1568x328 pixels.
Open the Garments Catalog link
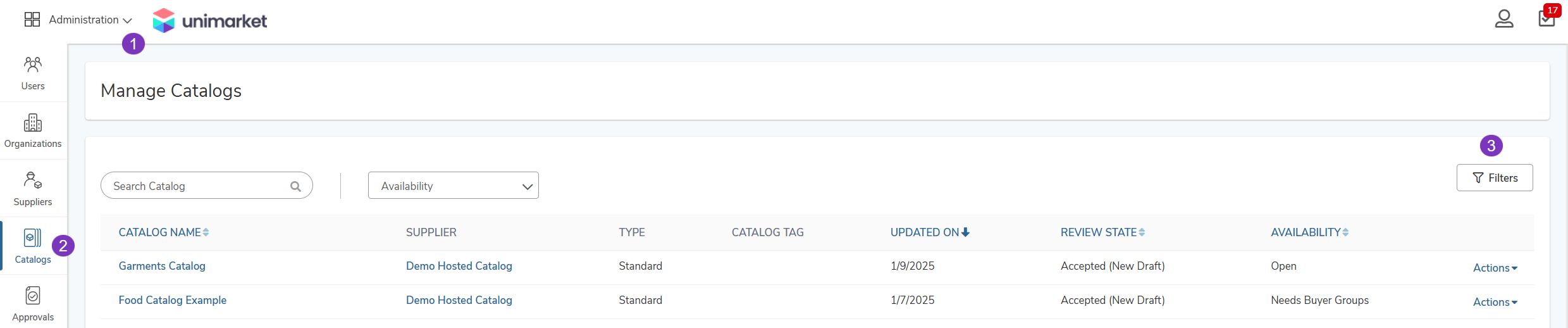(162, 266)
